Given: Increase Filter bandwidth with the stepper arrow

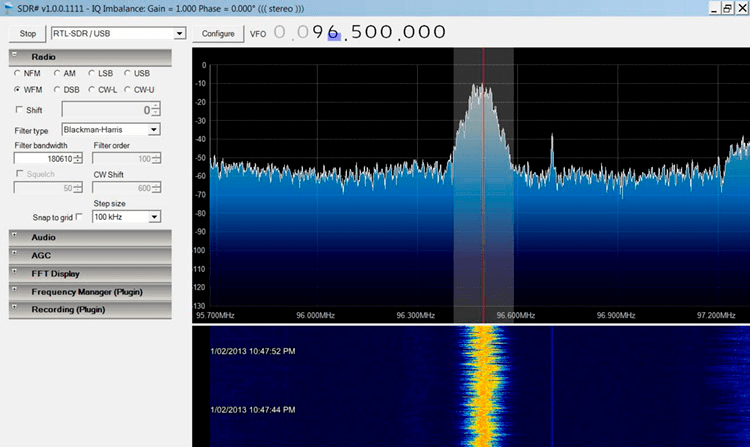Looking at the screenshot, I should (x=78, y=155).
